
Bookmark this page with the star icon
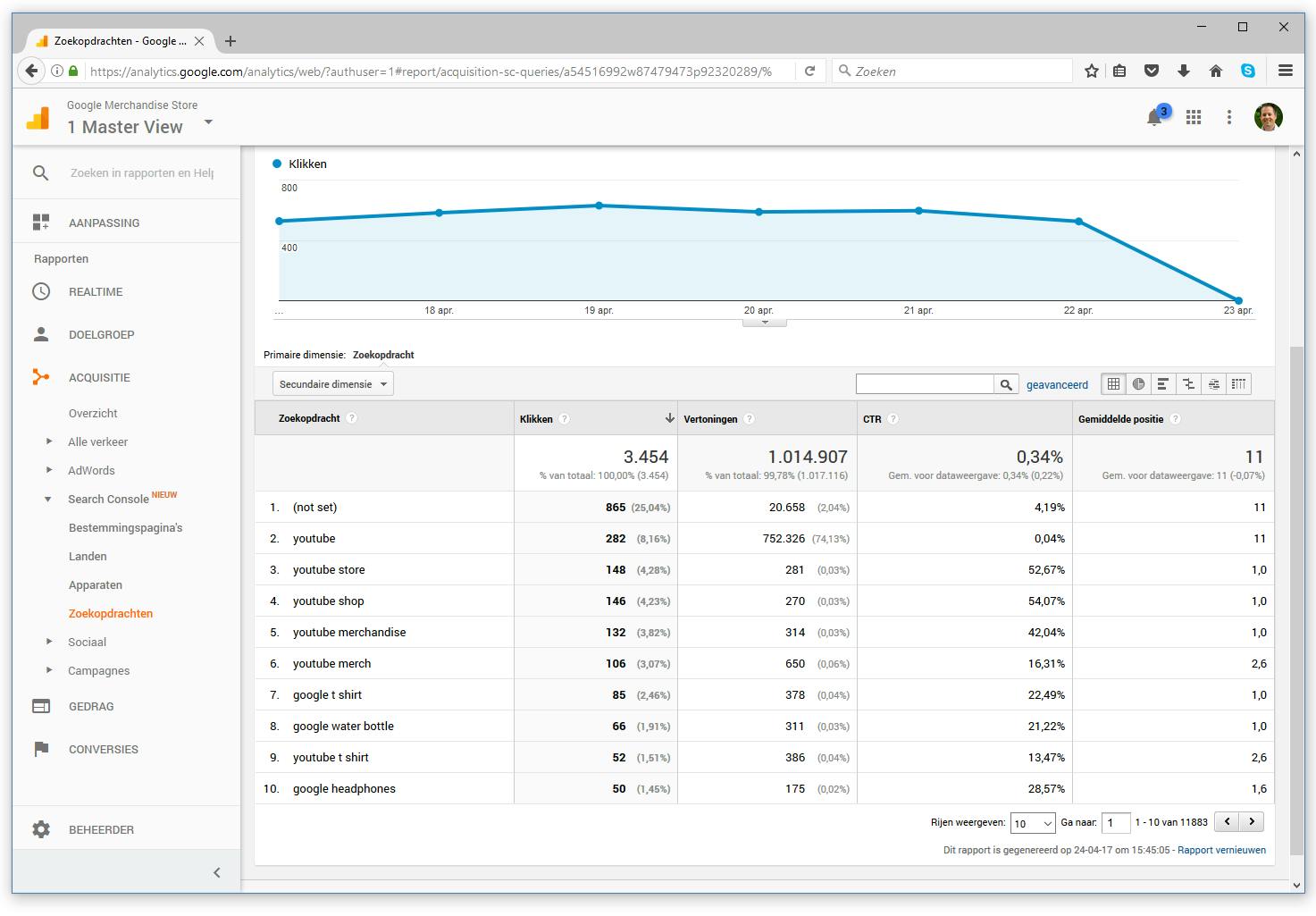[x=1091, y=71]
